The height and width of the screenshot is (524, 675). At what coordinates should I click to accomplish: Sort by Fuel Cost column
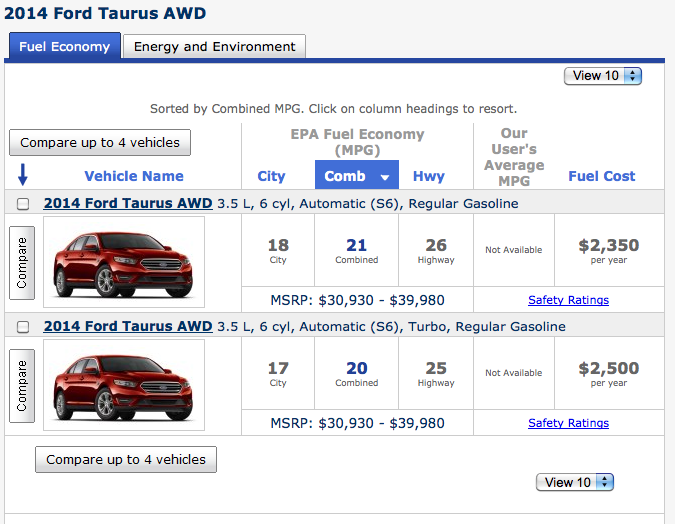[601, 176]
